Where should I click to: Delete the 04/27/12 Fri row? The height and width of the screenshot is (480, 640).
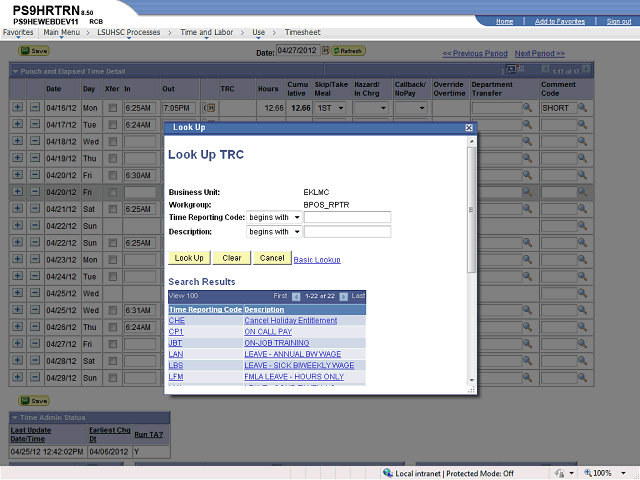coord(35,344)
